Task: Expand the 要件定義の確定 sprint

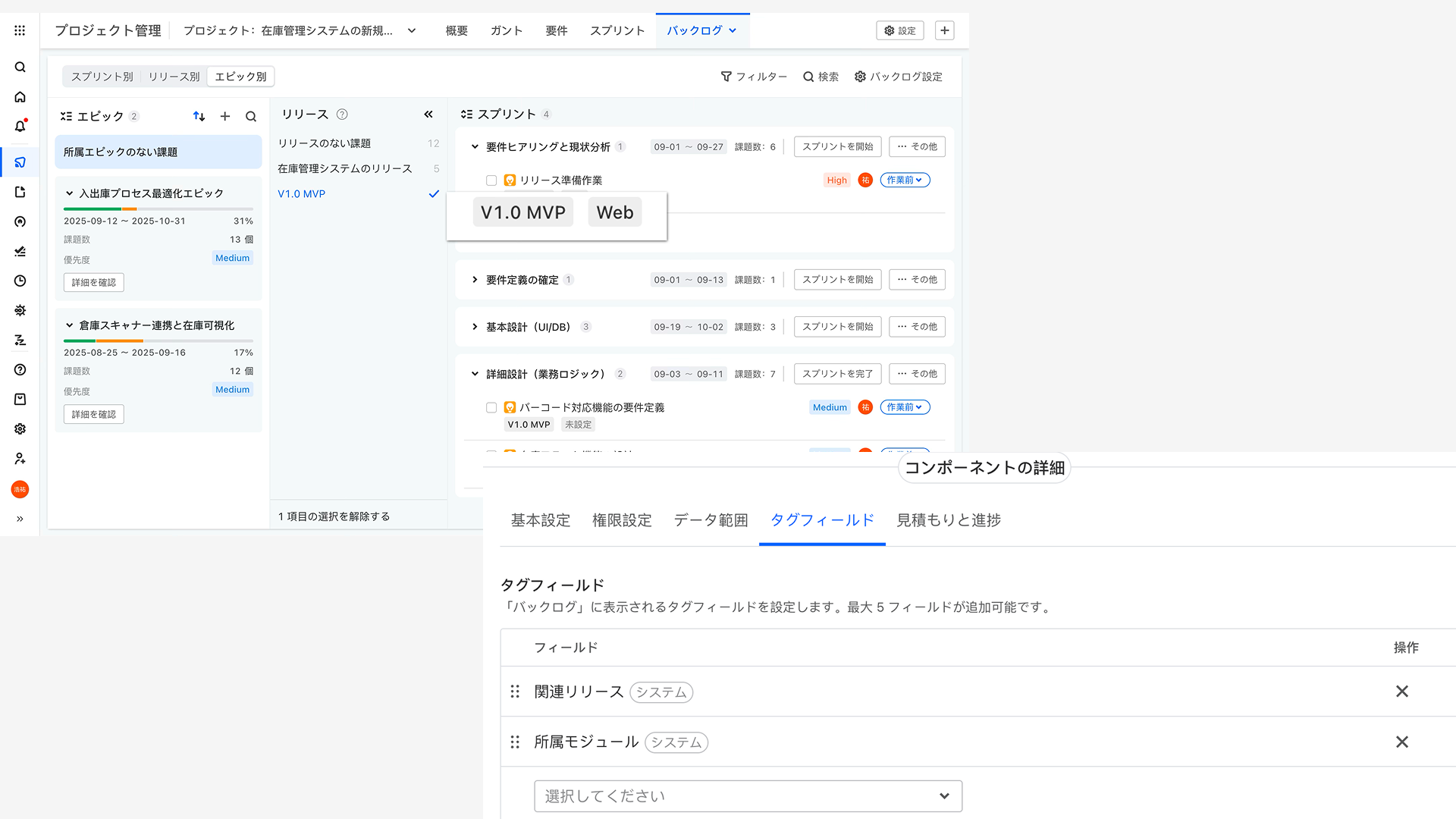Action: pyautogui.click(x=474, y=279)
